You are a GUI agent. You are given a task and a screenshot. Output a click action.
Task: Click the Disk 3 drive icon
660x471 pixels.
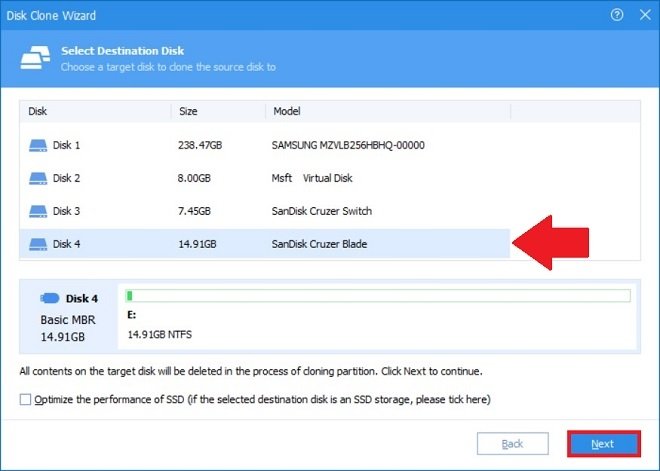tap(38, 211)
